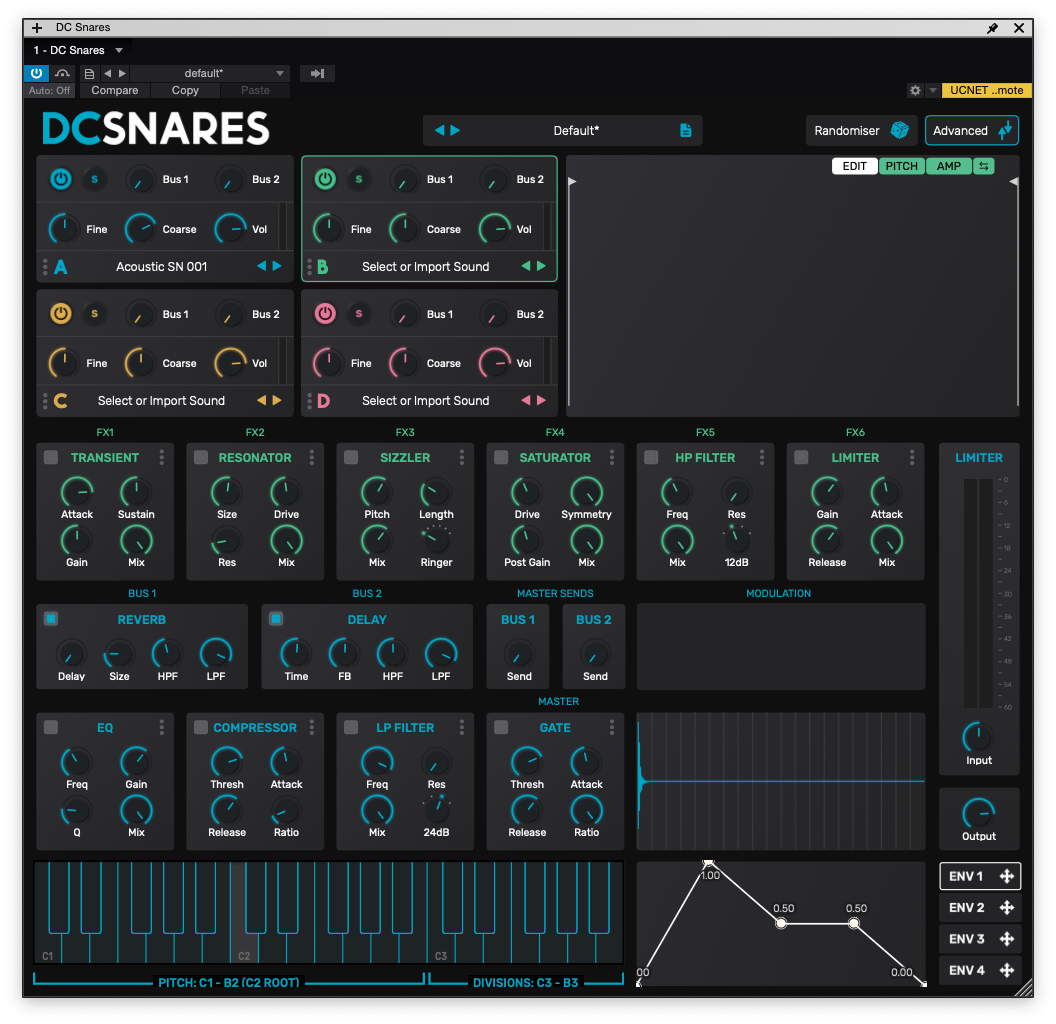Go to next preset with right blue arrow

[x=455, y=130]
